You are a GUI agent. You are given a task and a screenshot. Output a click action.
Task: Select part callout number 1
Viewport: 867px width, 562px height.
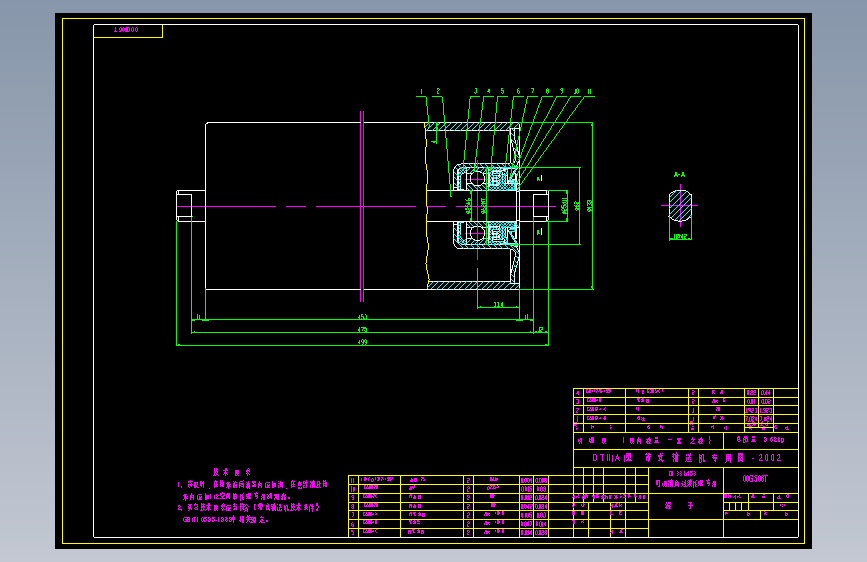point(421,92)
